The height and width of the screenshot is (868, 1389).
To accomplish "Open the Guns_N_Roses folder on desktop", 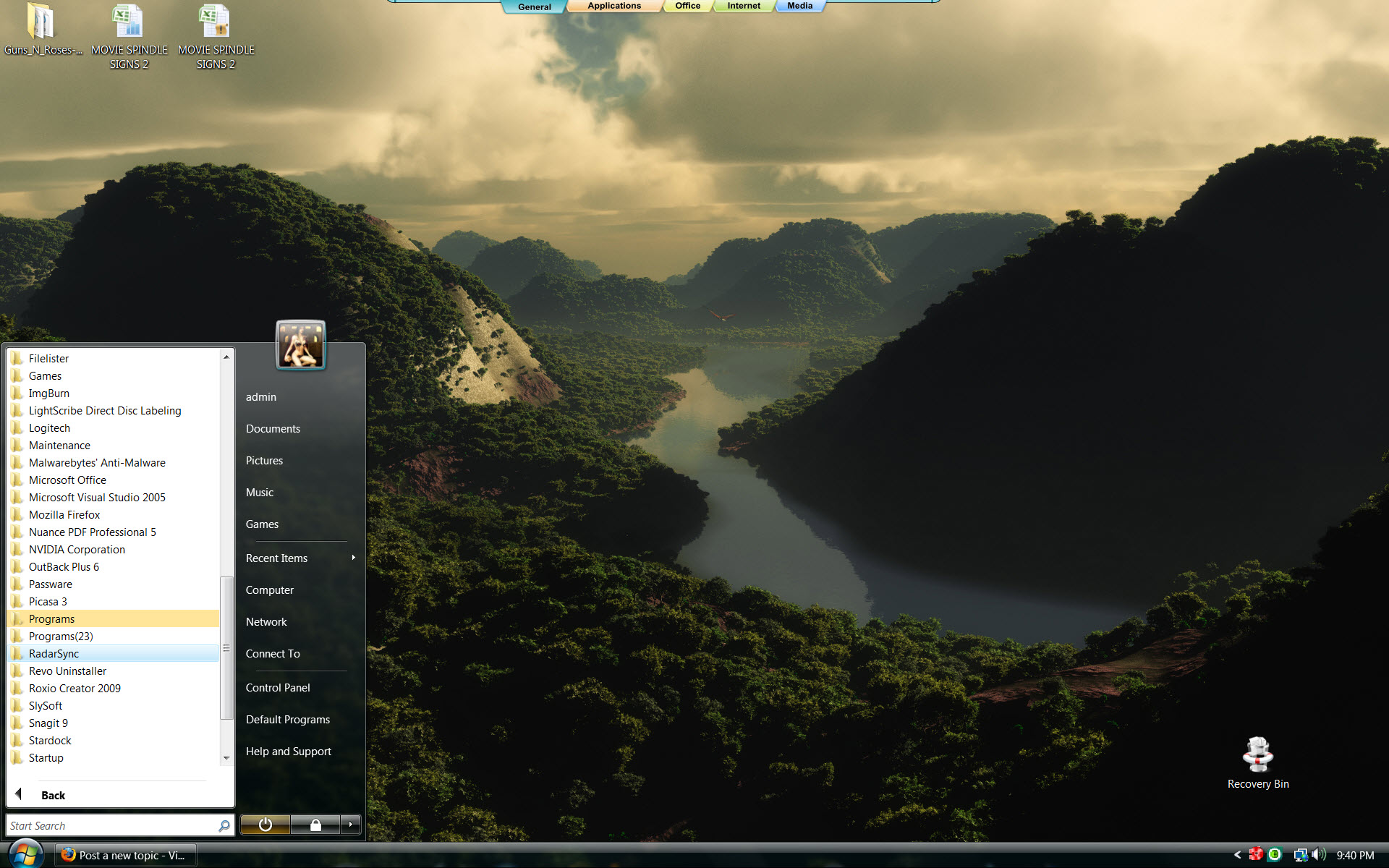I will (x=41, y=29).
